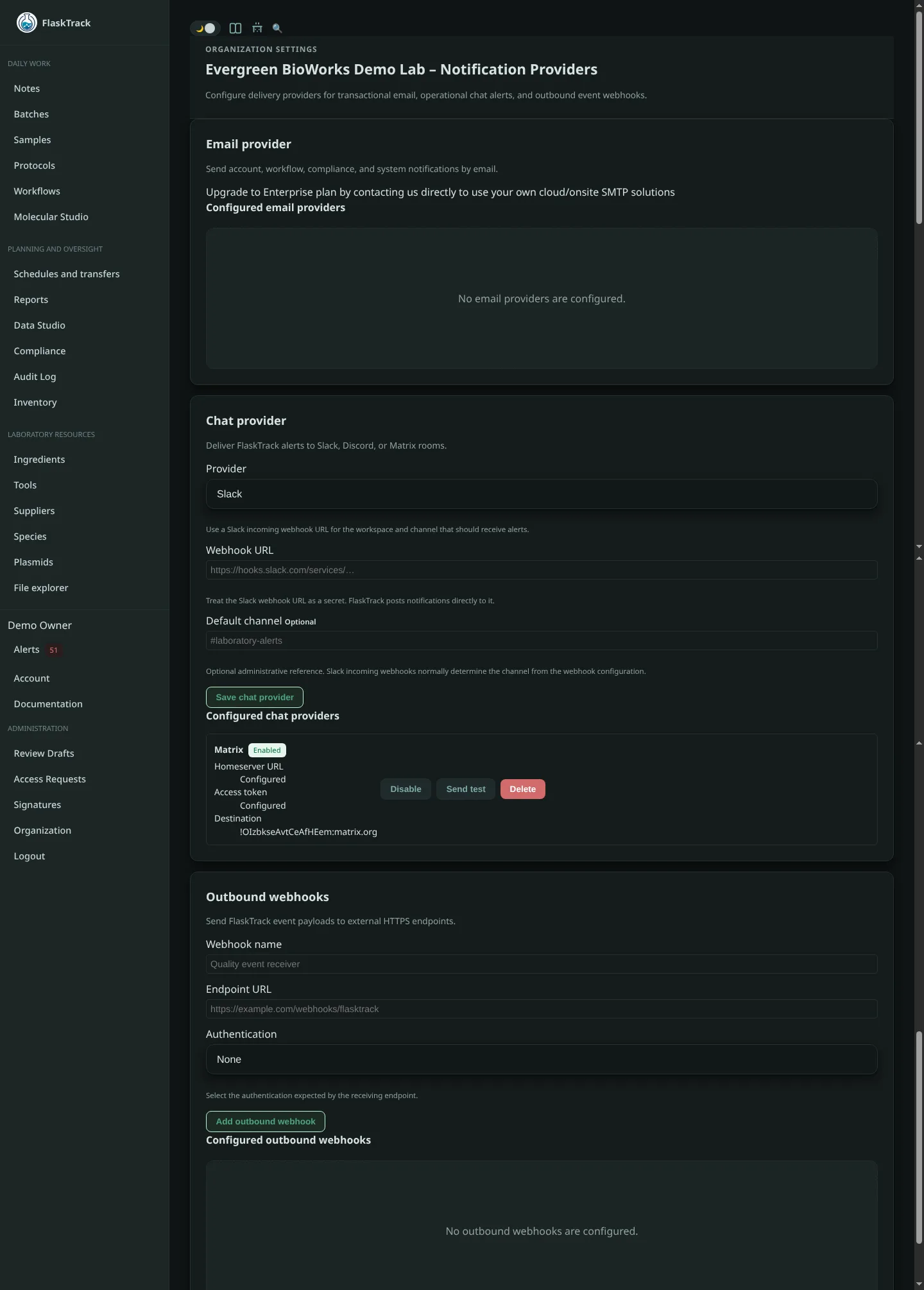
Task: Open Access Requests
Action: coord(49,779)
